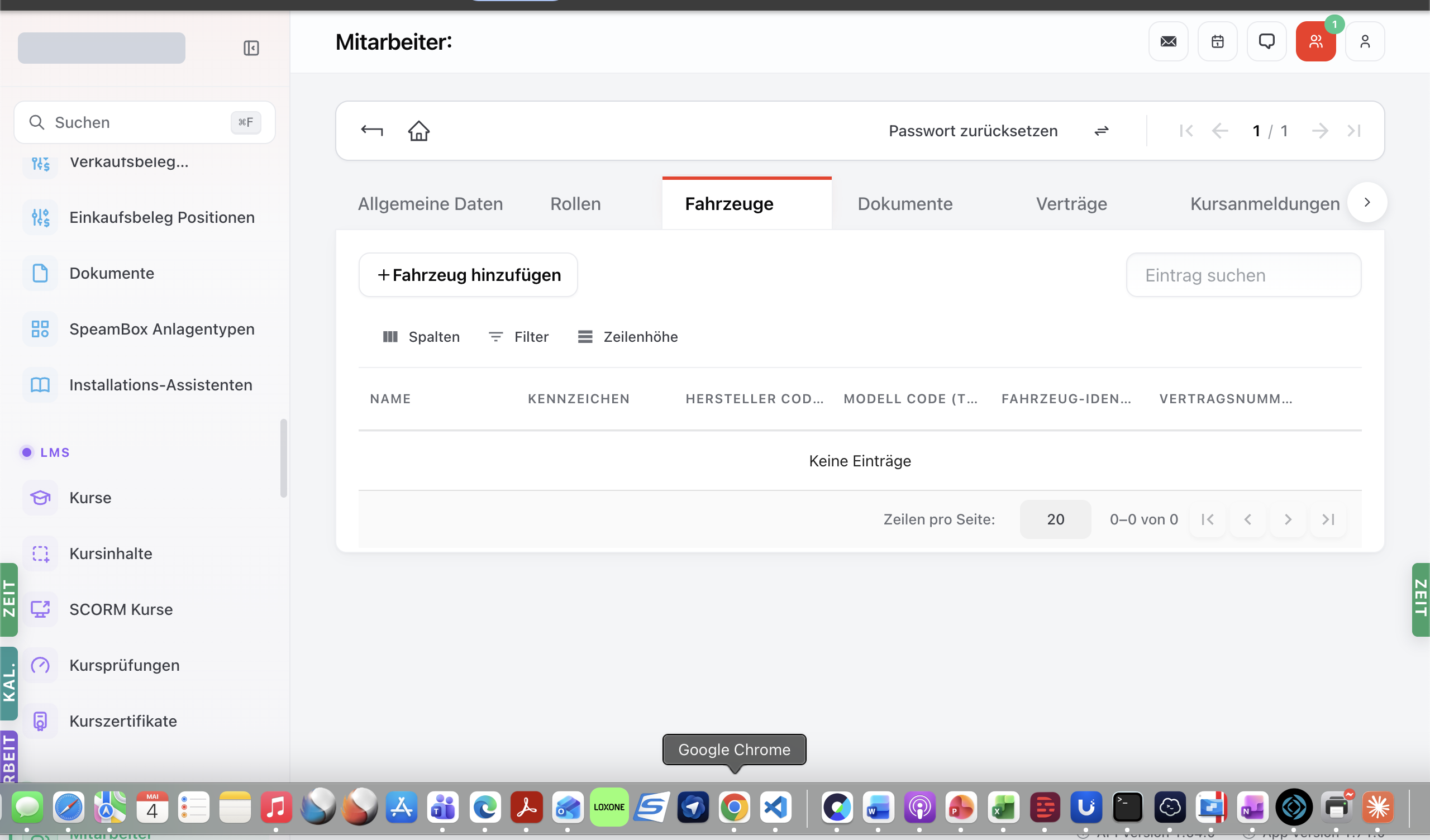Screen dimensions: 1430x840
Task: Open Kurszertifikate in sidebar
Action: pos(145,721)
